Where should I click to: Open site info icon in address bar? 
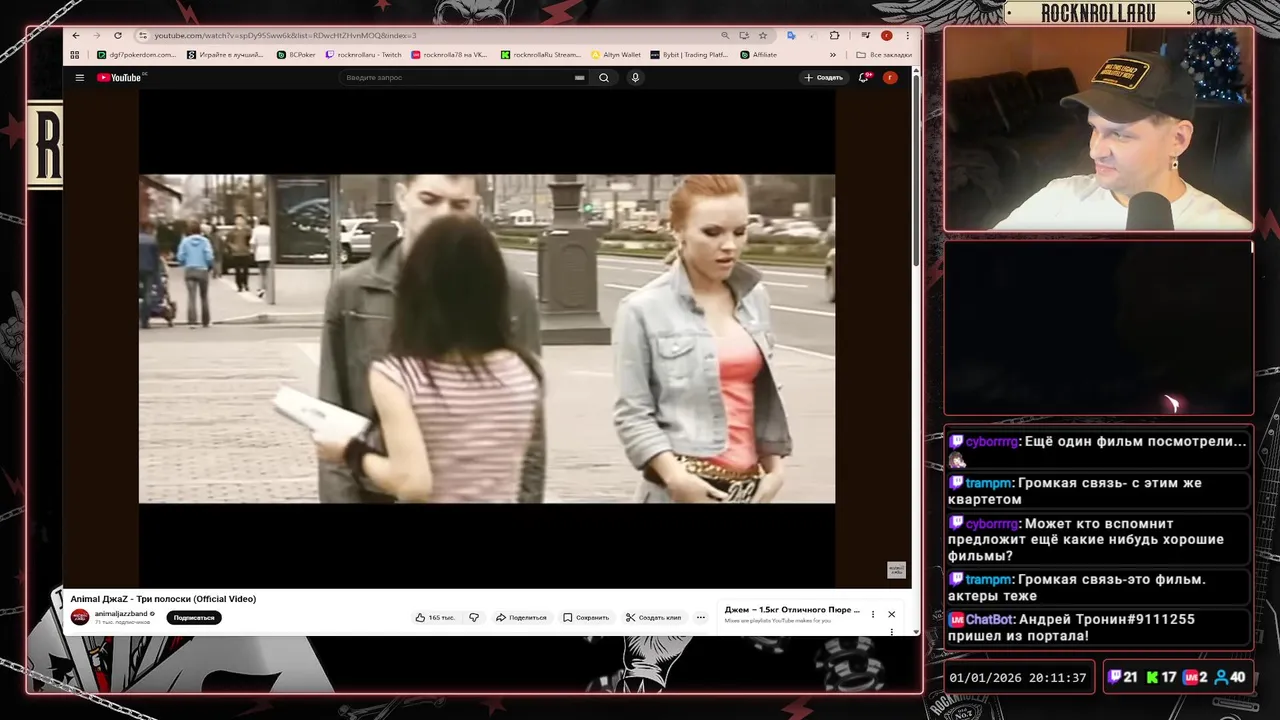click(143, 35)
